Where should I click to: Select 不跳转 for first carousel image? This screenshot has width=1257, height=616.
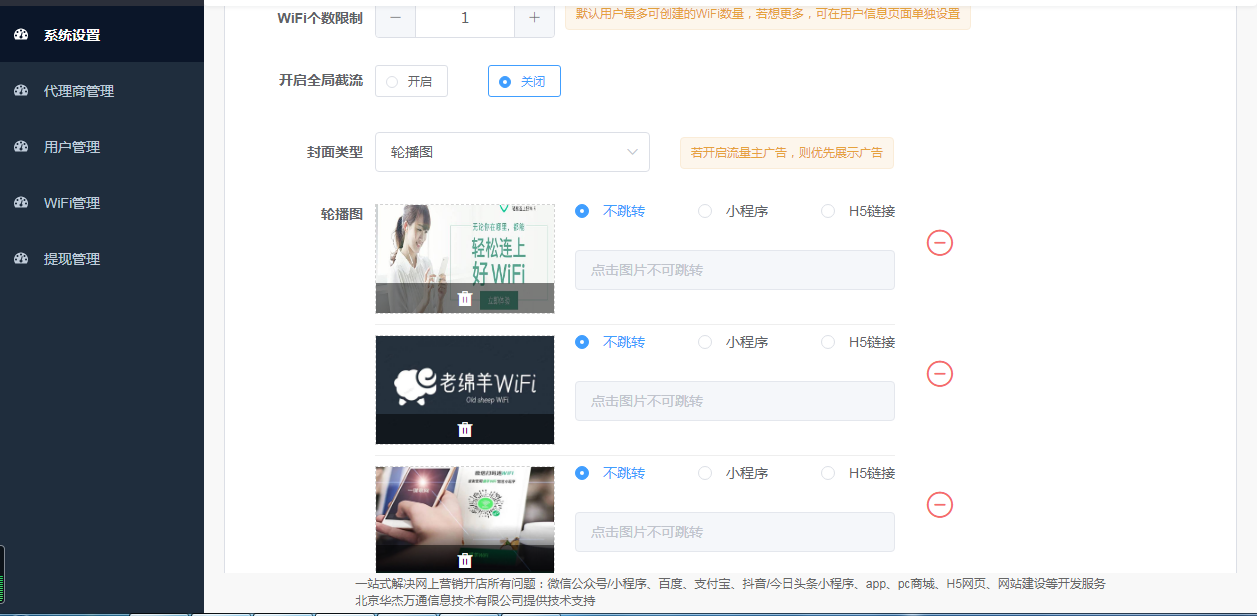click(610, 211)
